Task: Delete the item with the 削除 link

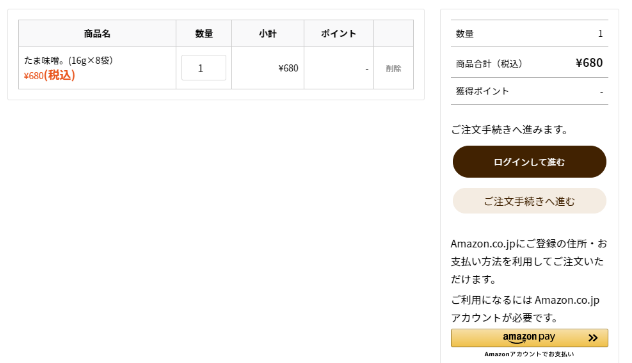Action: (x=393, y=68)
